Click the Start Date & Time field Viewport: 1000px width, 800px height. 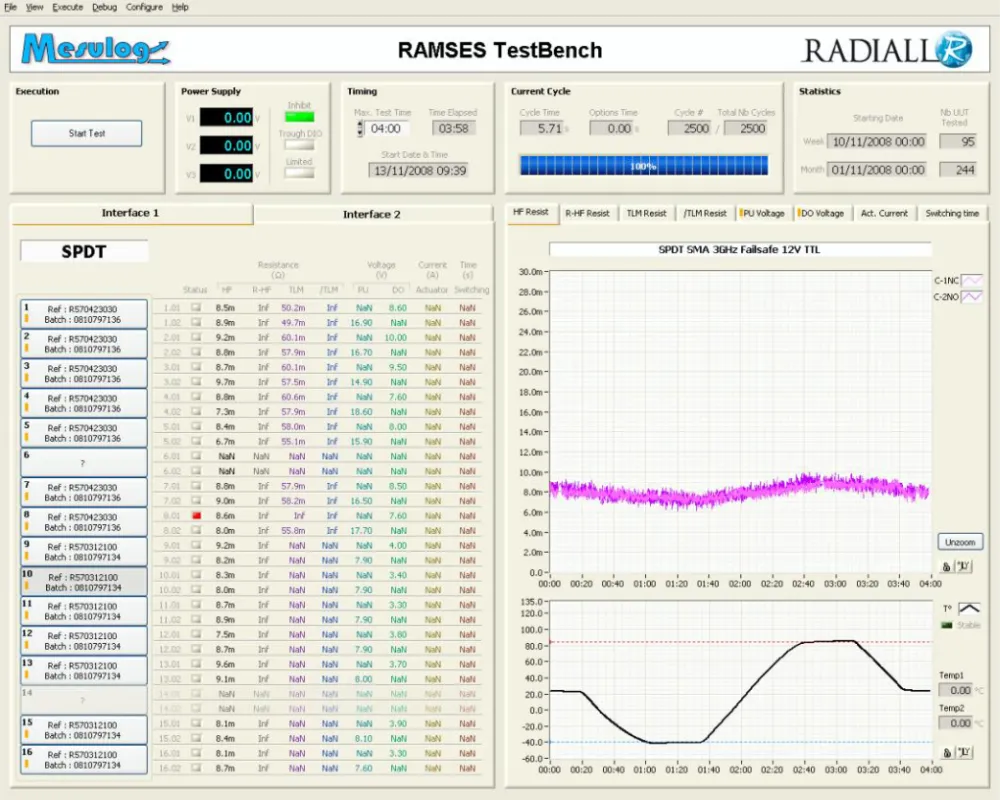click(419, 170)
